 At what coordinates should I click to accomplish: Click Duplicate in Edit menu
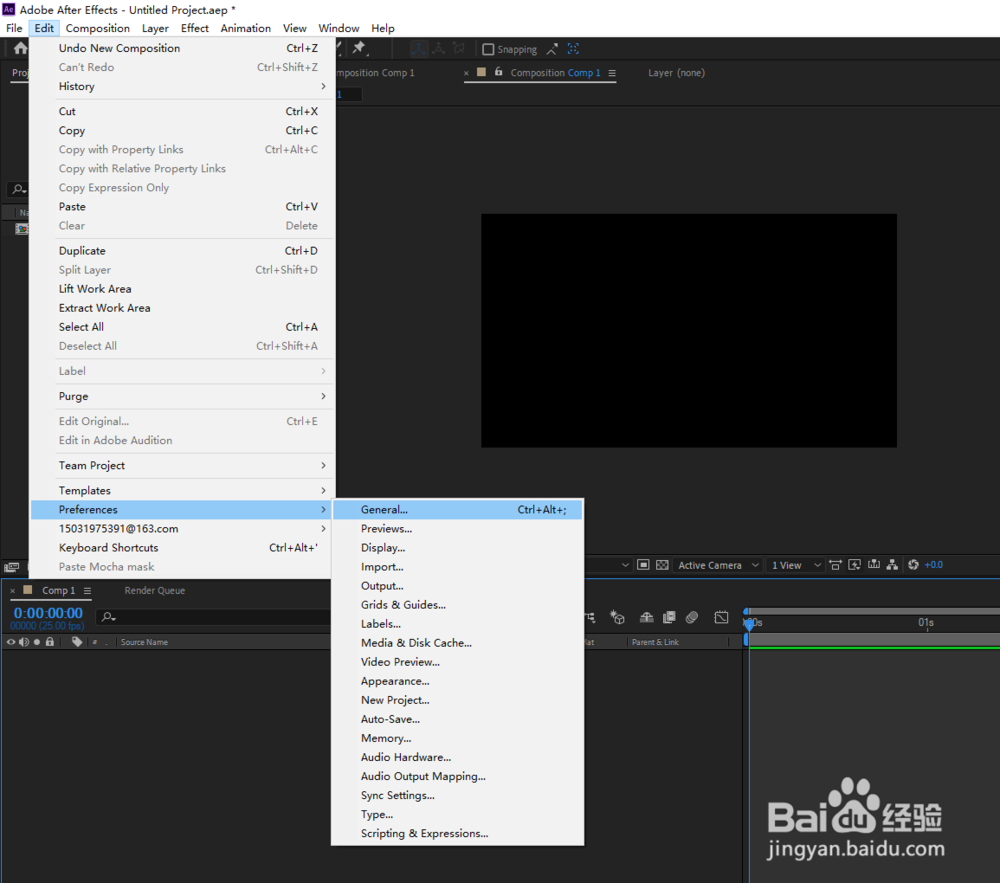click(x=182, y=251)
